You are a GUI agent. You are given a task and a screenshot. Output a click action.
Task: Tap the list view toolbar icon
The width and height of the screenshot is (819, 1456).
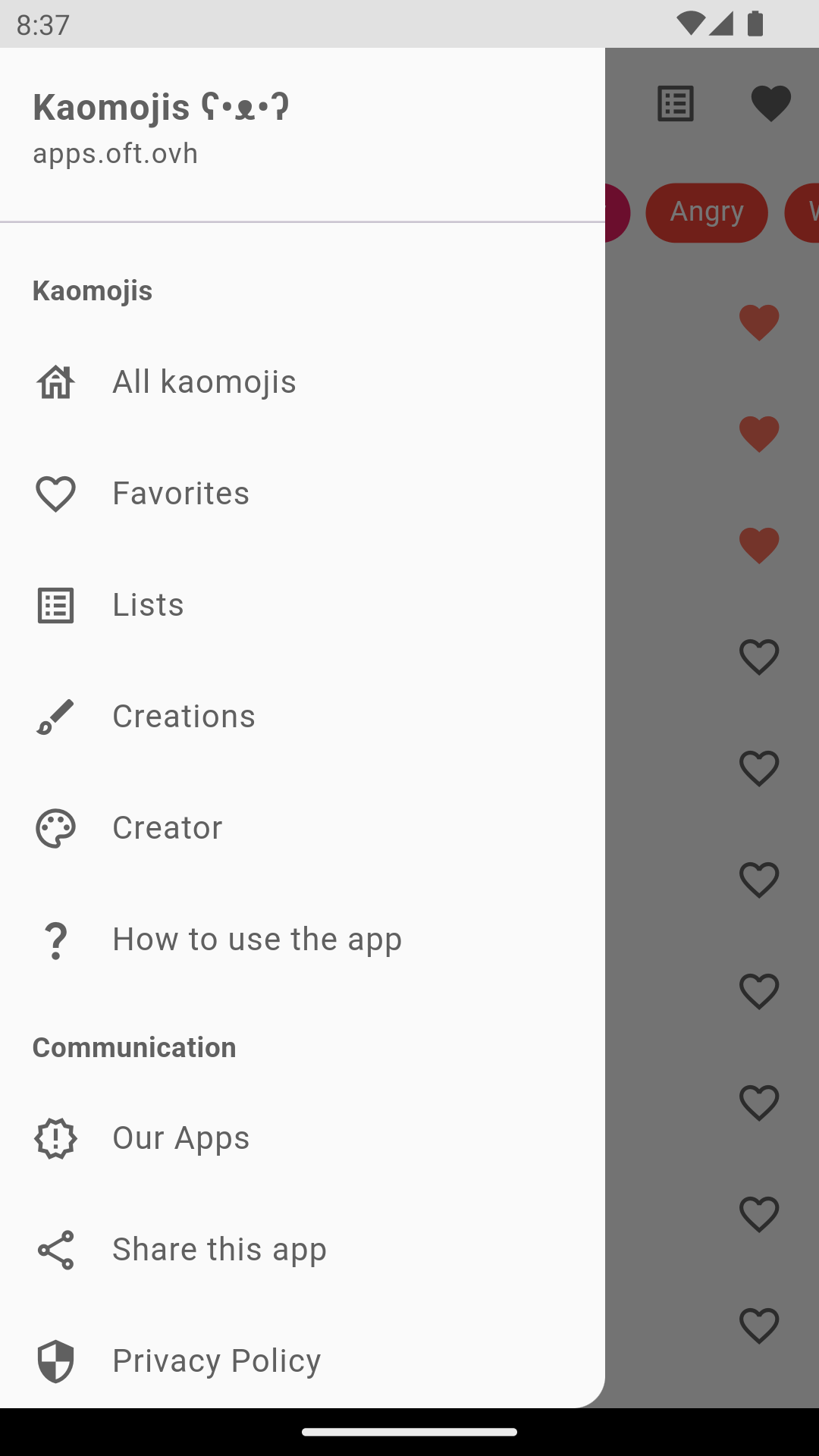pyautogui.click(x=676, y=104)
